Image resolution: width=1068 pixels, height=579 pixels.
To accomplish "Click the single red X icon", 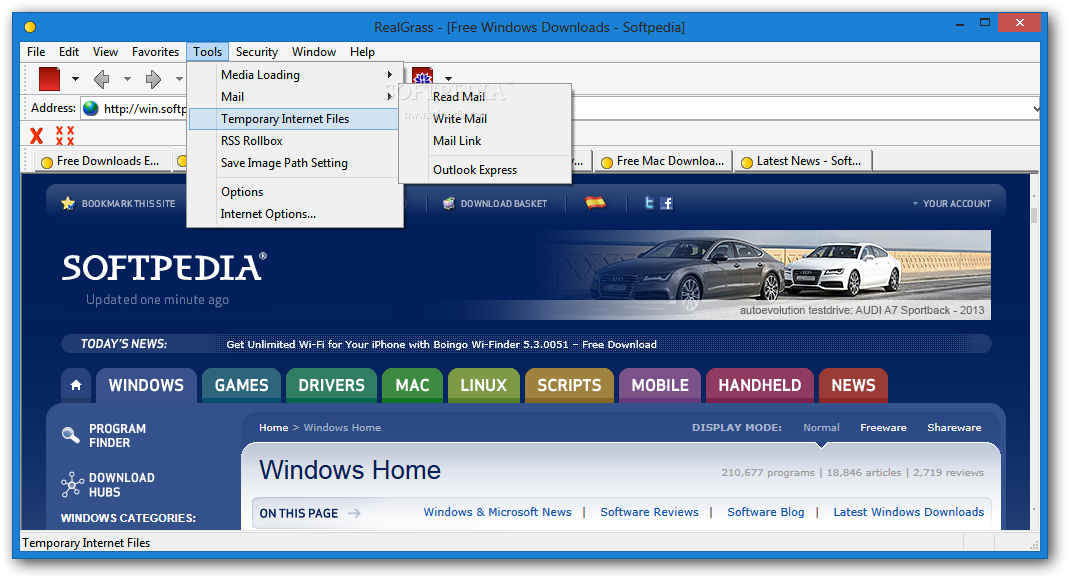I will [37, 136].
